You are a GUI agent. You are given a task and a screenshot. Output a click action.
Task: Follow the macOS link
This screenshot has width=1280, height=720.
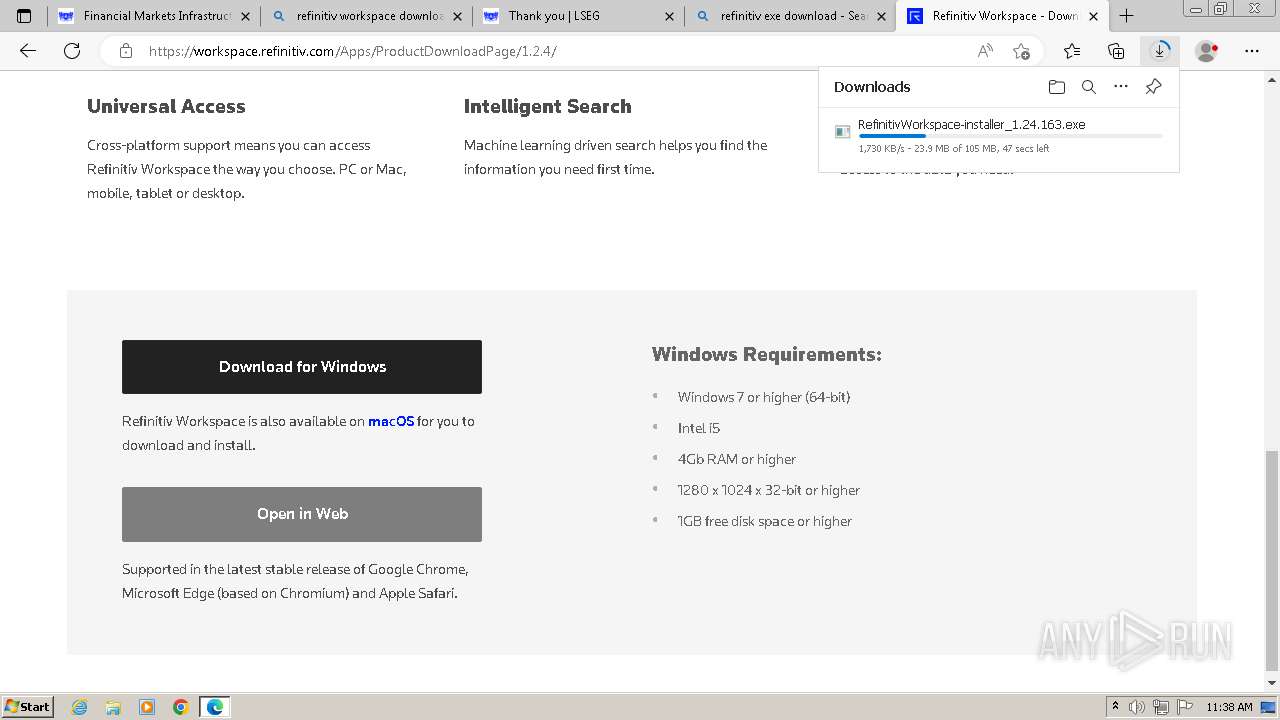(x=391, y=421)
